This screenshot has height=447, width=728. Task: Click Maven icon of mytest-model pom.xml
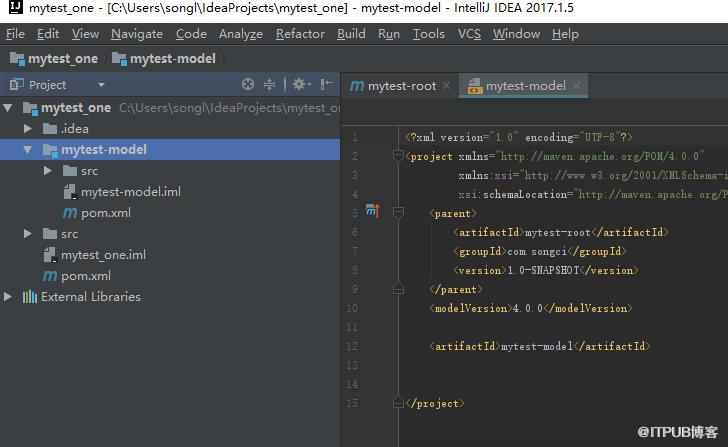point(70,213)
